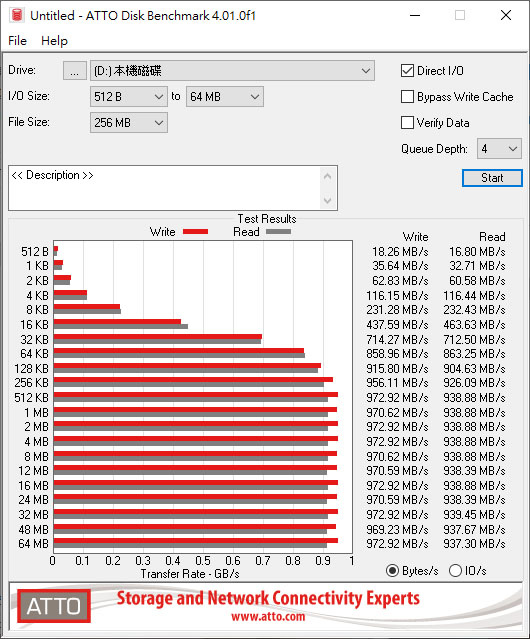Open the File menu
Image resolution: width=530 pixels, height=639 pixels.
[x=18, y=41]
